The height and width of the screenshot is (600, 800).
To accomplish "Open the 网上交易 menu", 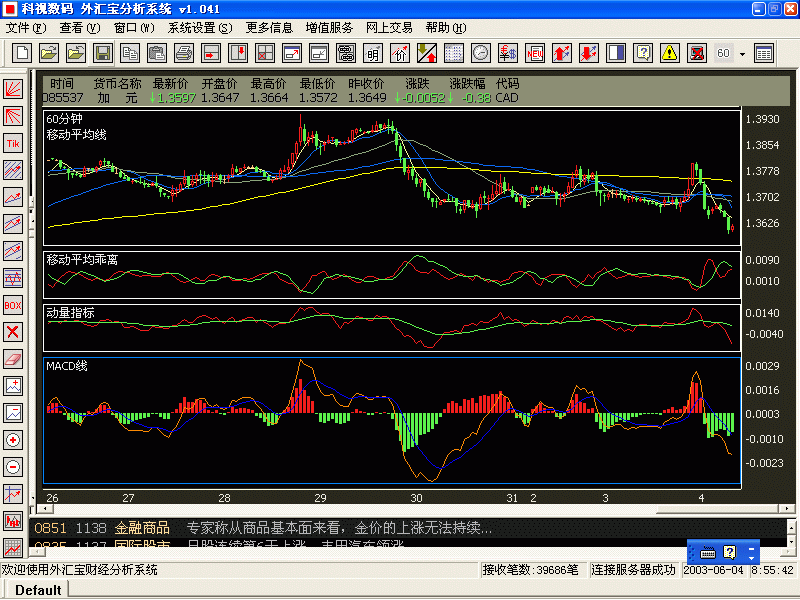I will click(389, 28).
